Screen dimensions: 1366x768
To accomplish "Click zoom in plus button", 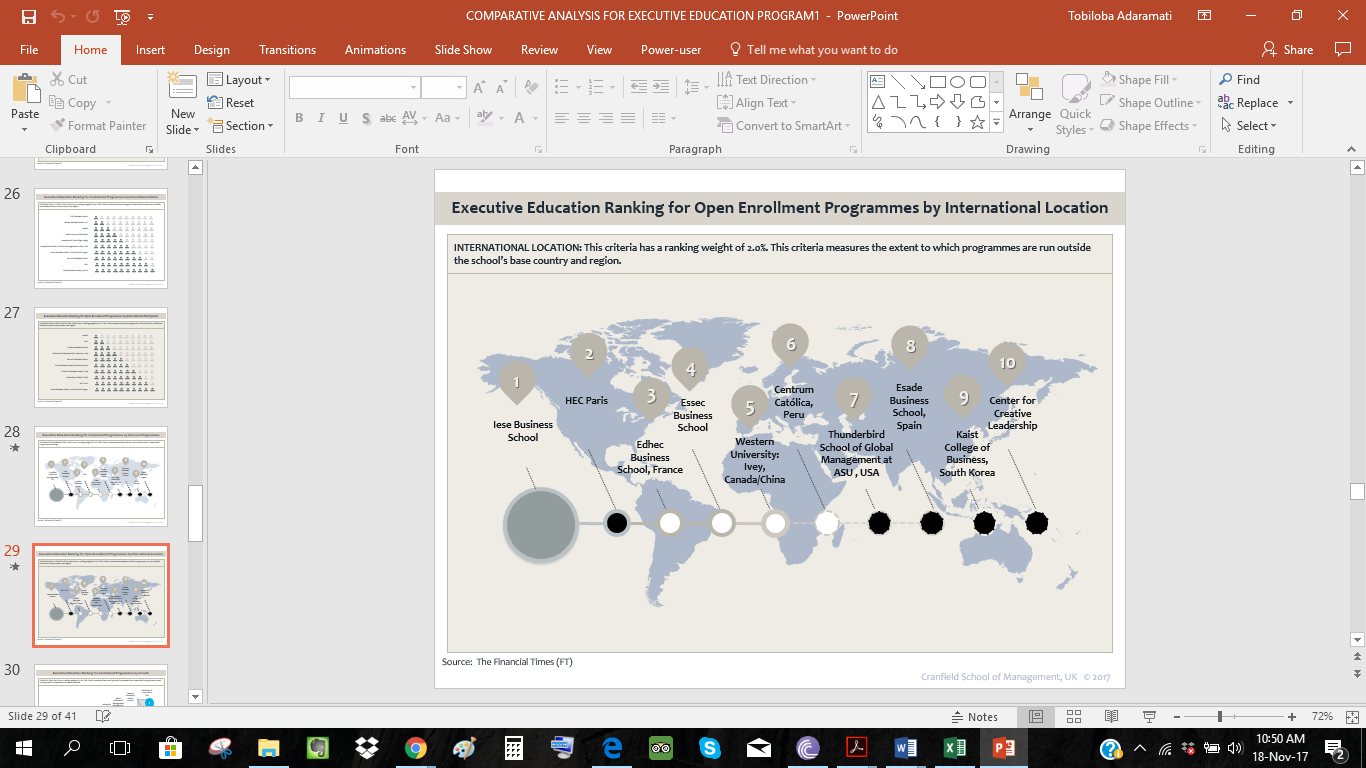I will pyautogui.click(x=1292, y=717).
